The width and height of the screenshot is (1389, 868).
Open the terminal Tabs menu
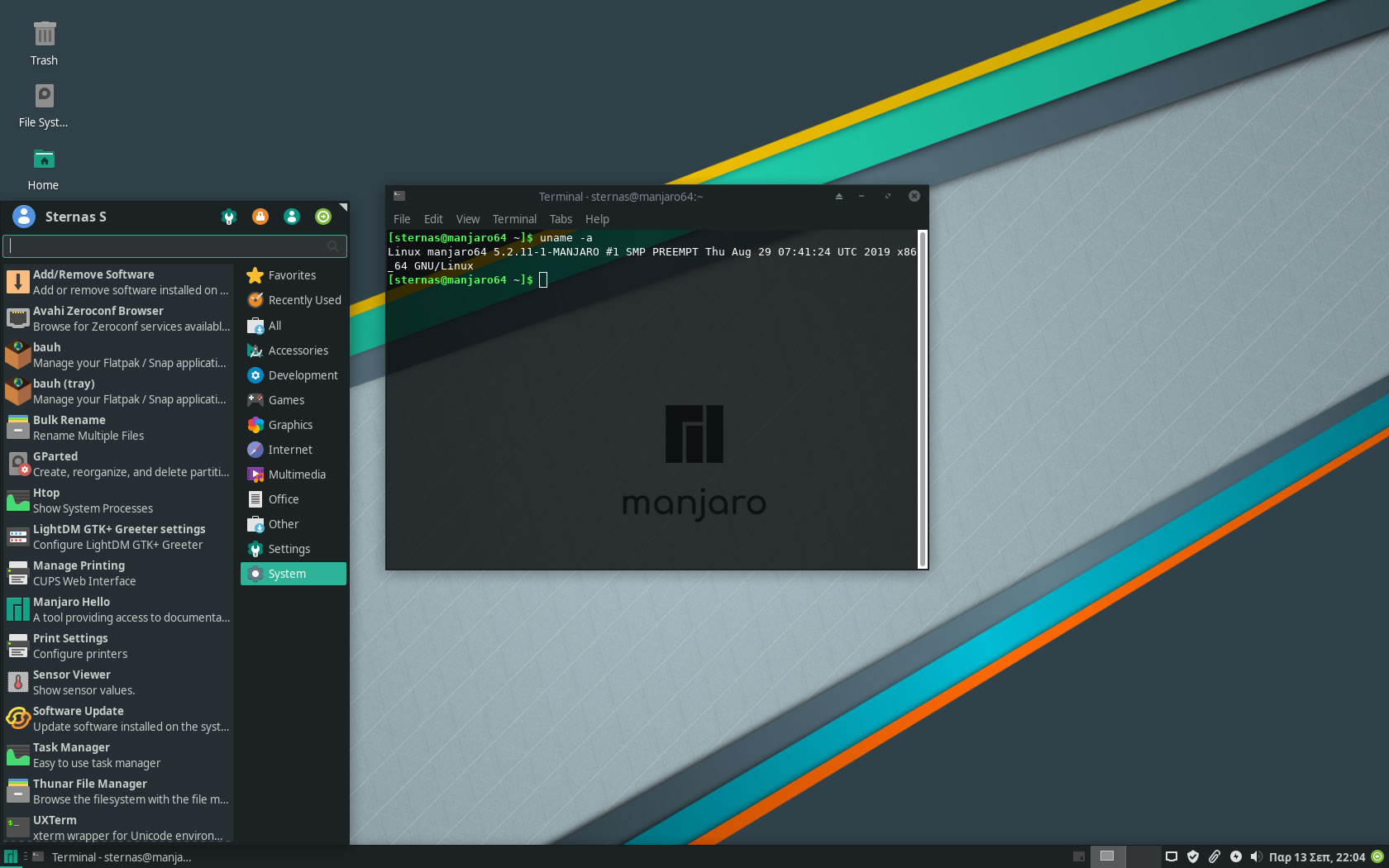[561, 219]
